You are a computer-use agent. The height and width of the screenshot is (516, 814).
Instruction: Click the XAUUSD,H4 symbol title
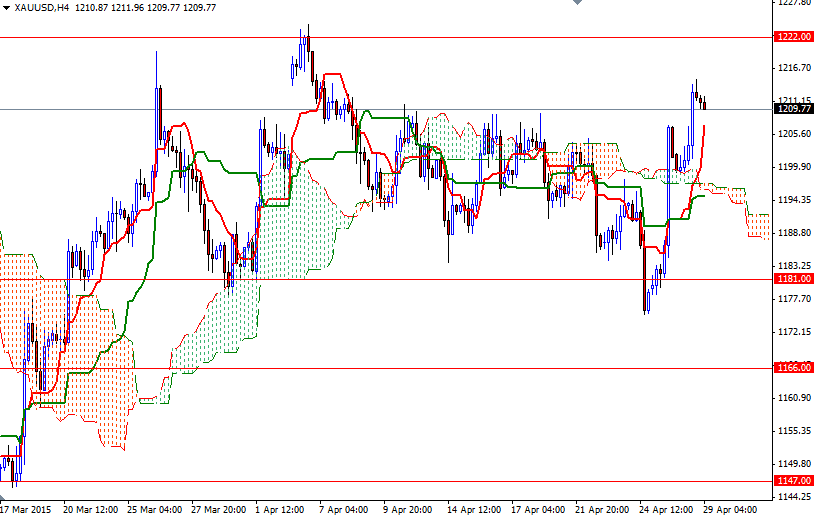[x=42, y=7]
